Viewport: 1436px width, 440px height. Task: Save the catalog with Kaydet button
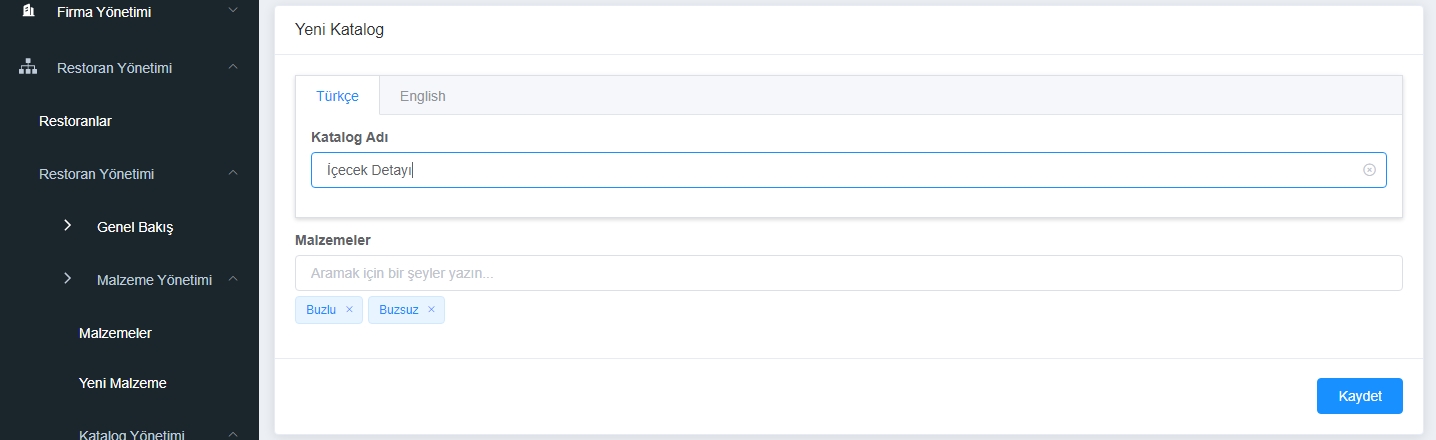pyautogui.click(x=1359, y=396)
